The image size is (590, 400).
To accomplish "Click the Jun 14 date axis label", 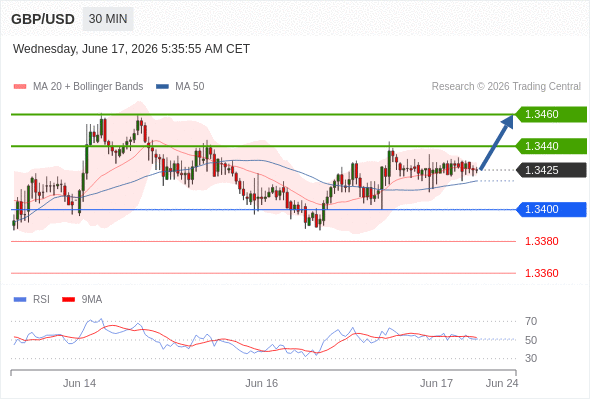I will coord(79,383).
